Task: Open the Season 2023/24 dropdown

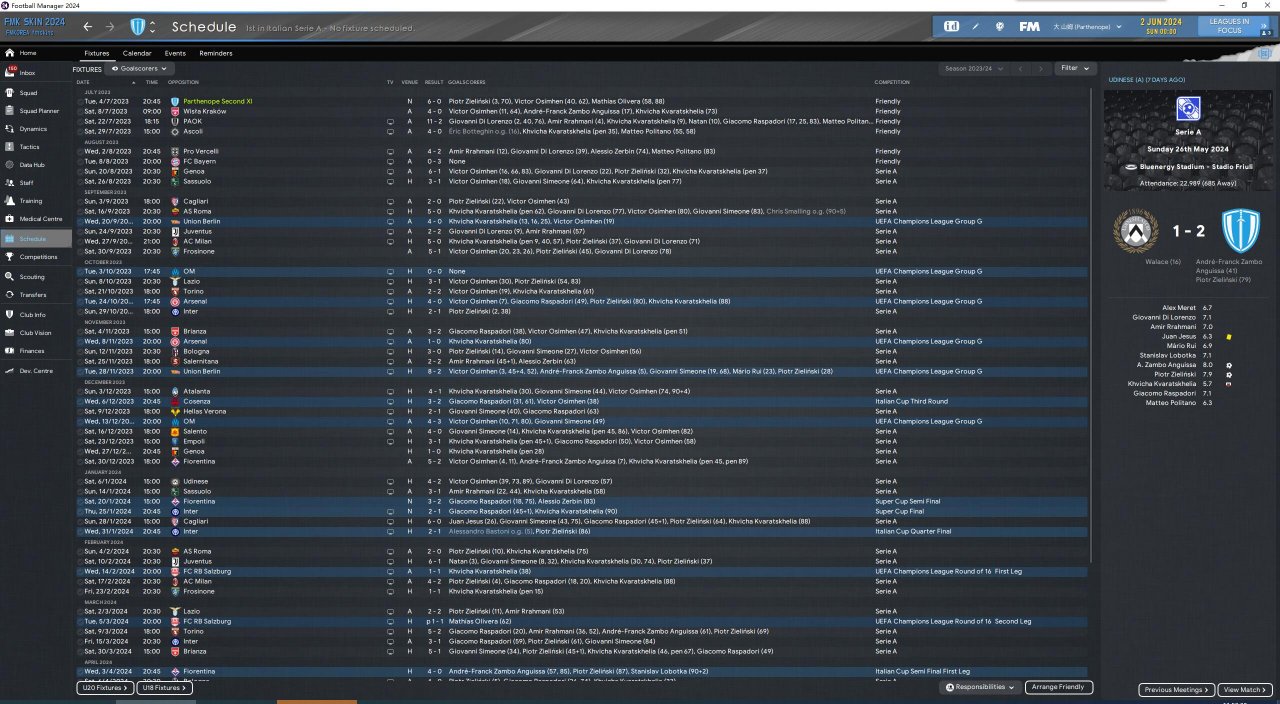Action: 974,68
